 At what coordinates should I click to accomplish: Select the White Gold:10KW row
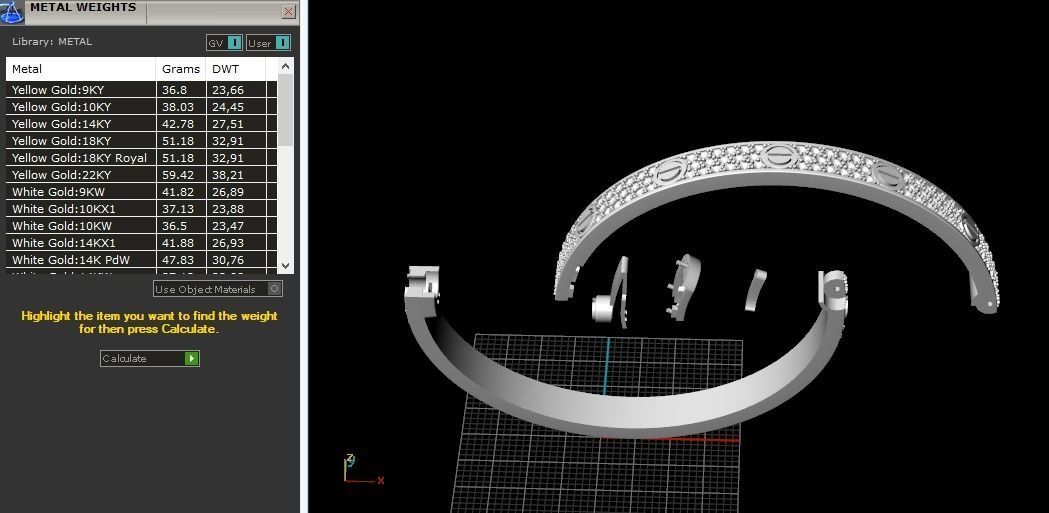141,226
